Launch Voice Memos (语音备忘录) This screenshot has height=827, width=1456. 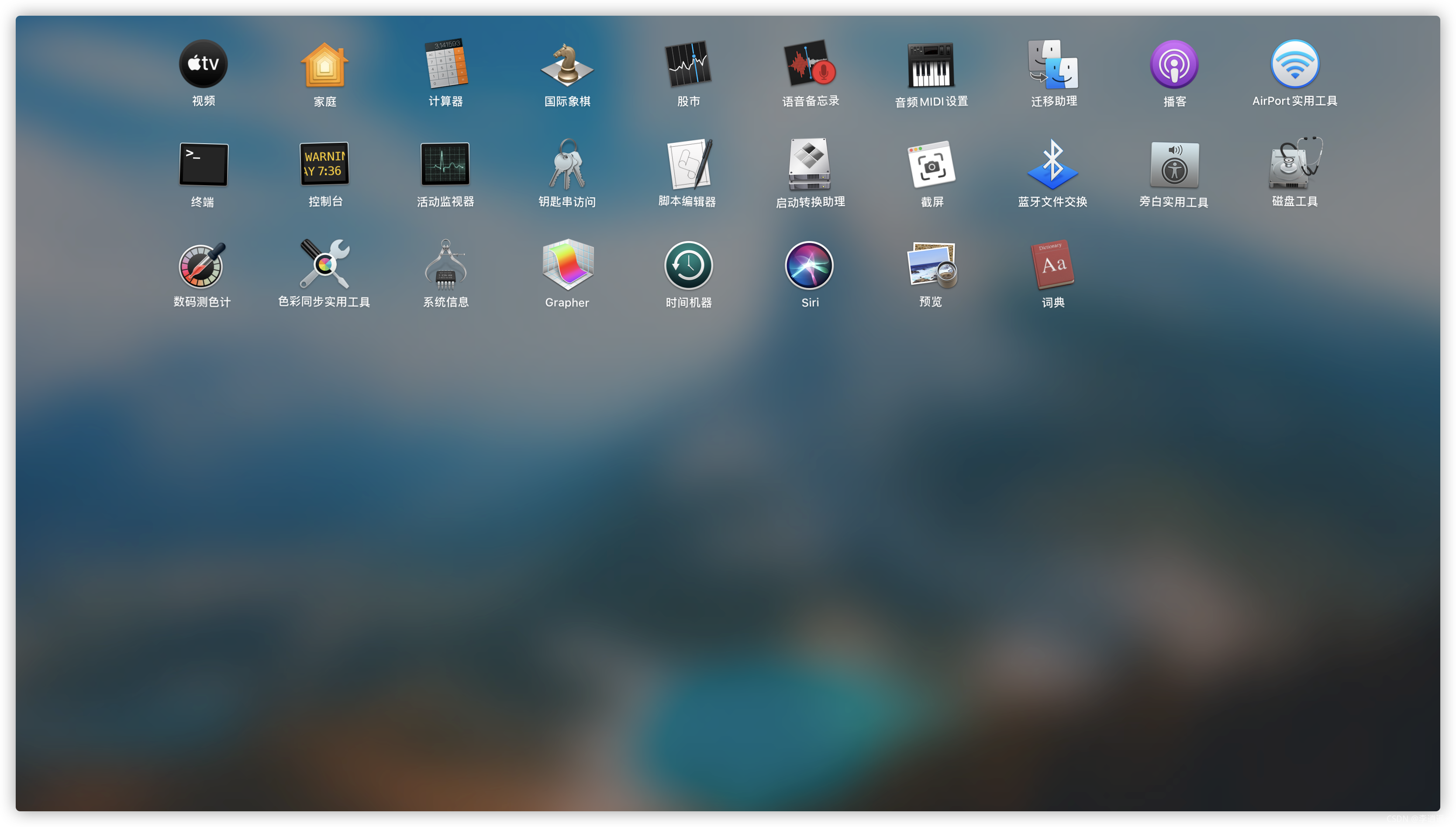coord(810,63)
